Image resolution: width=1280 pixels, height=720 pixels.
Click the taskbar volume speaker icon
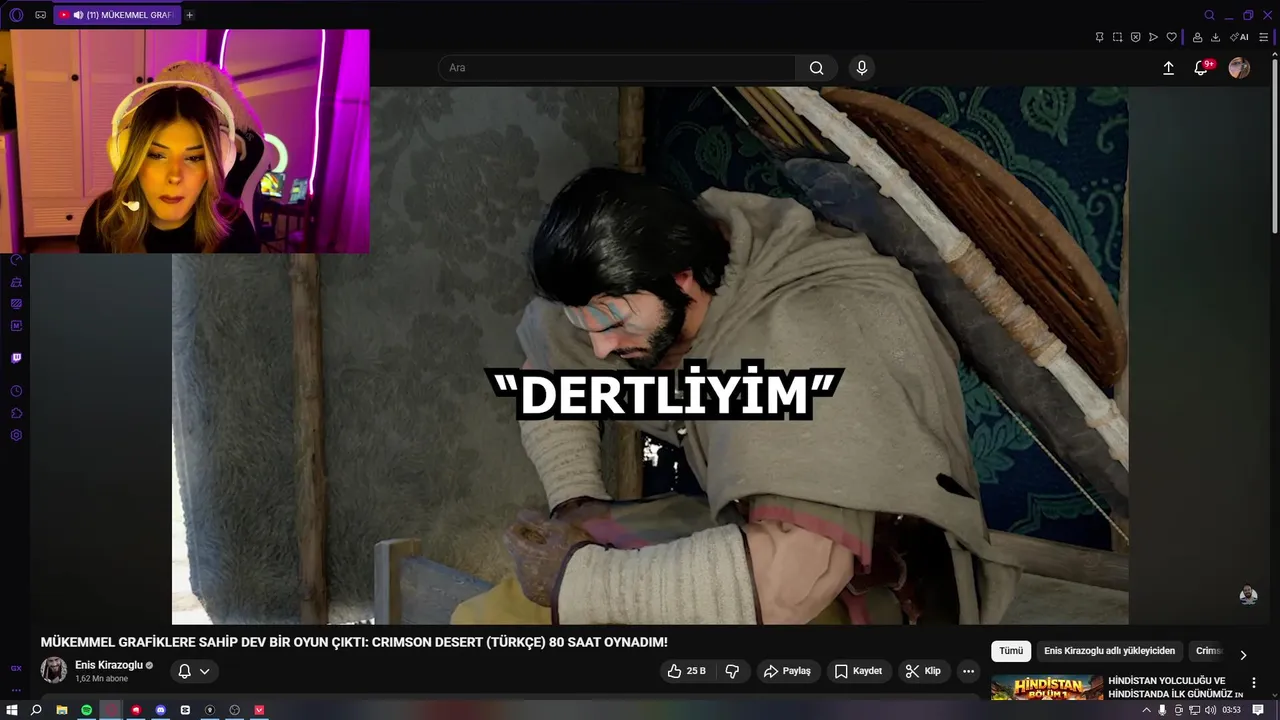[x=1210, y=710]
